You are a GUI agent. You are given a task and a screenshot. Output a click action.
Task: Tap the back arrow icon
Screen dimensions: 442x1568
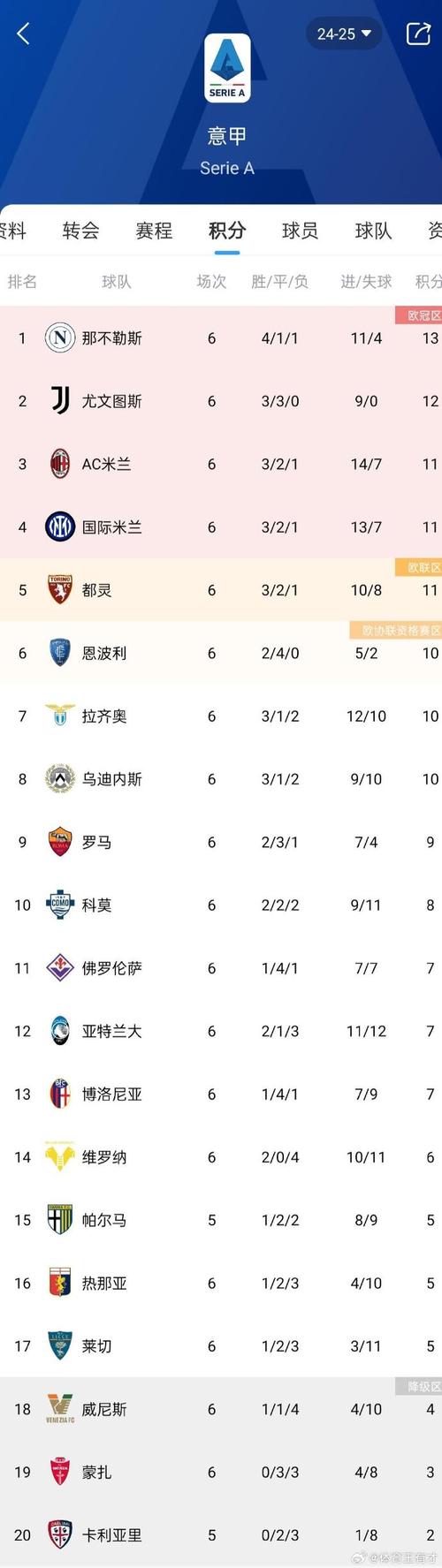click(x=23, y=34)
